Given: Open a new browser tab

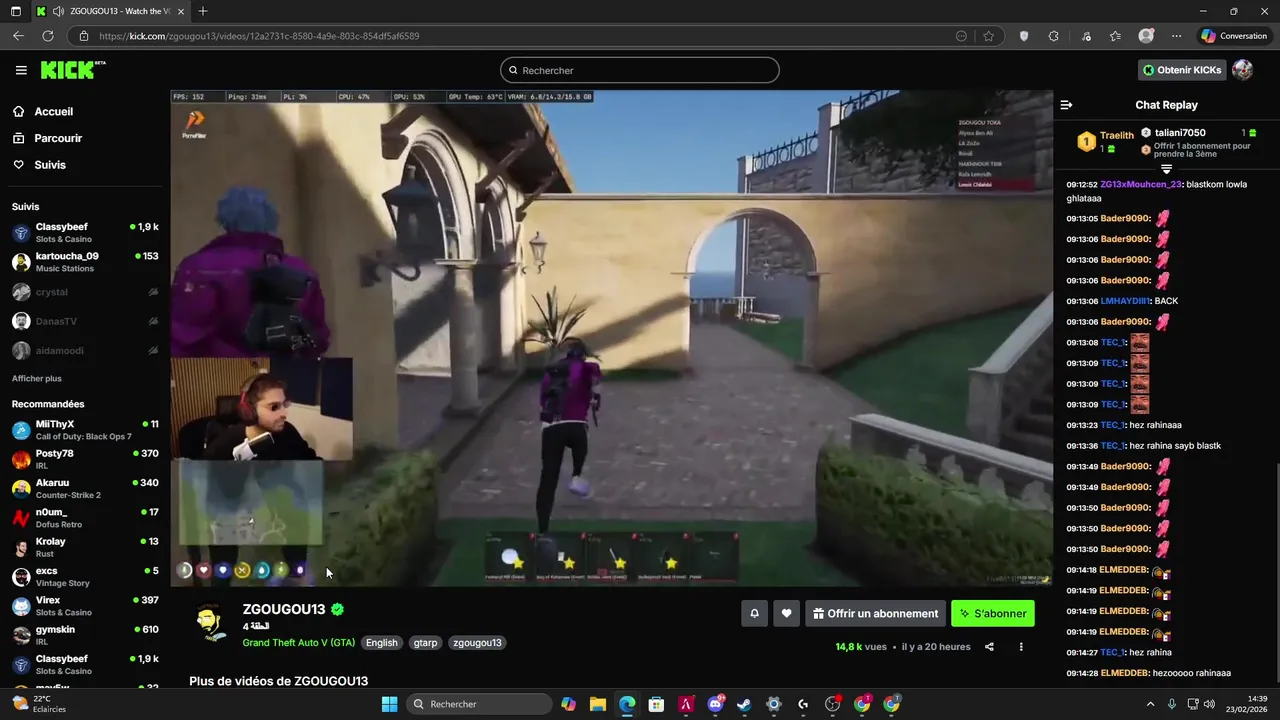Looking at the screenshot, I should point(203,11).
